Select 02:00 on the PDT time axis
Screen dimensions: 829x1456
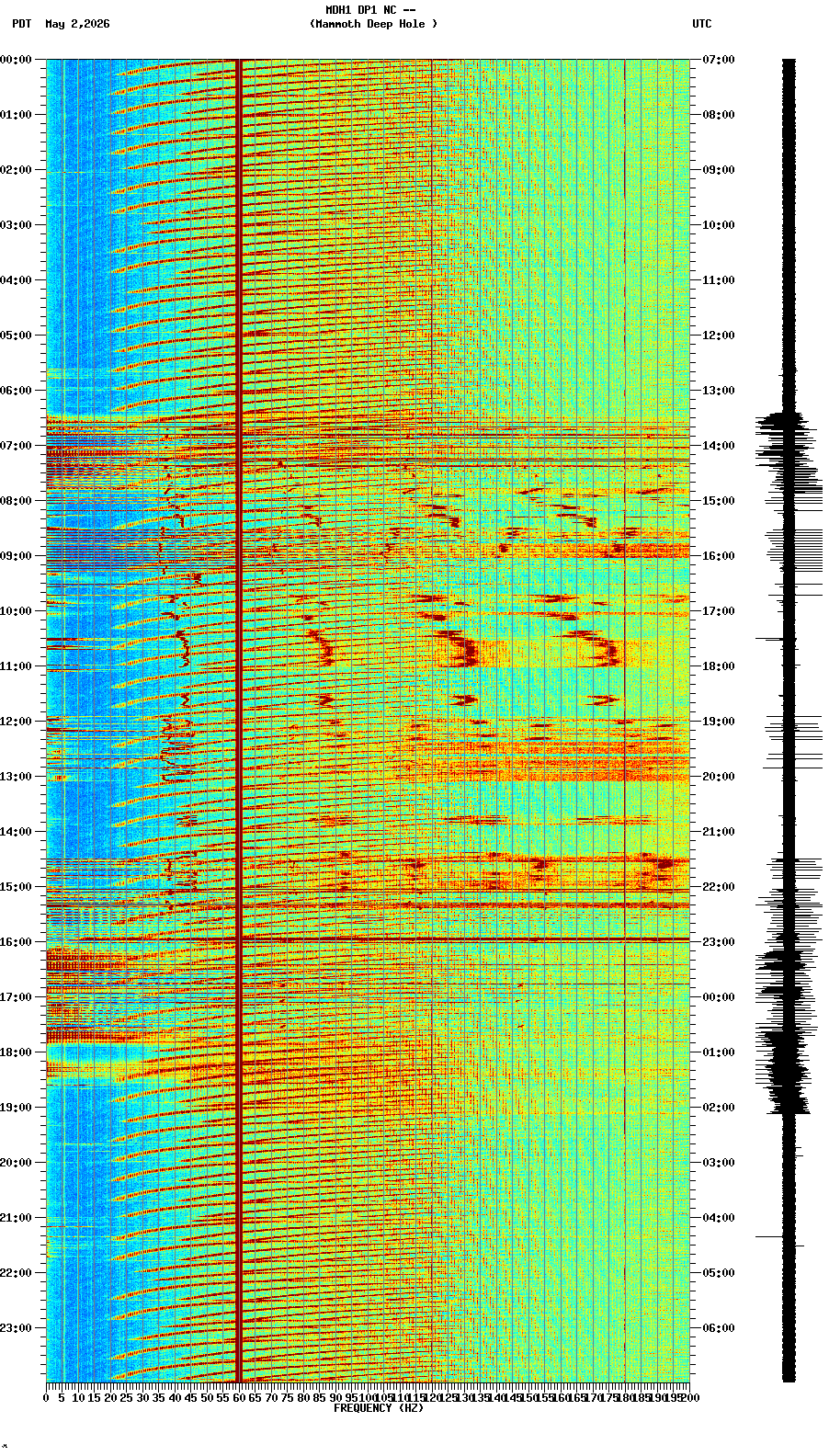pos(17,170)
